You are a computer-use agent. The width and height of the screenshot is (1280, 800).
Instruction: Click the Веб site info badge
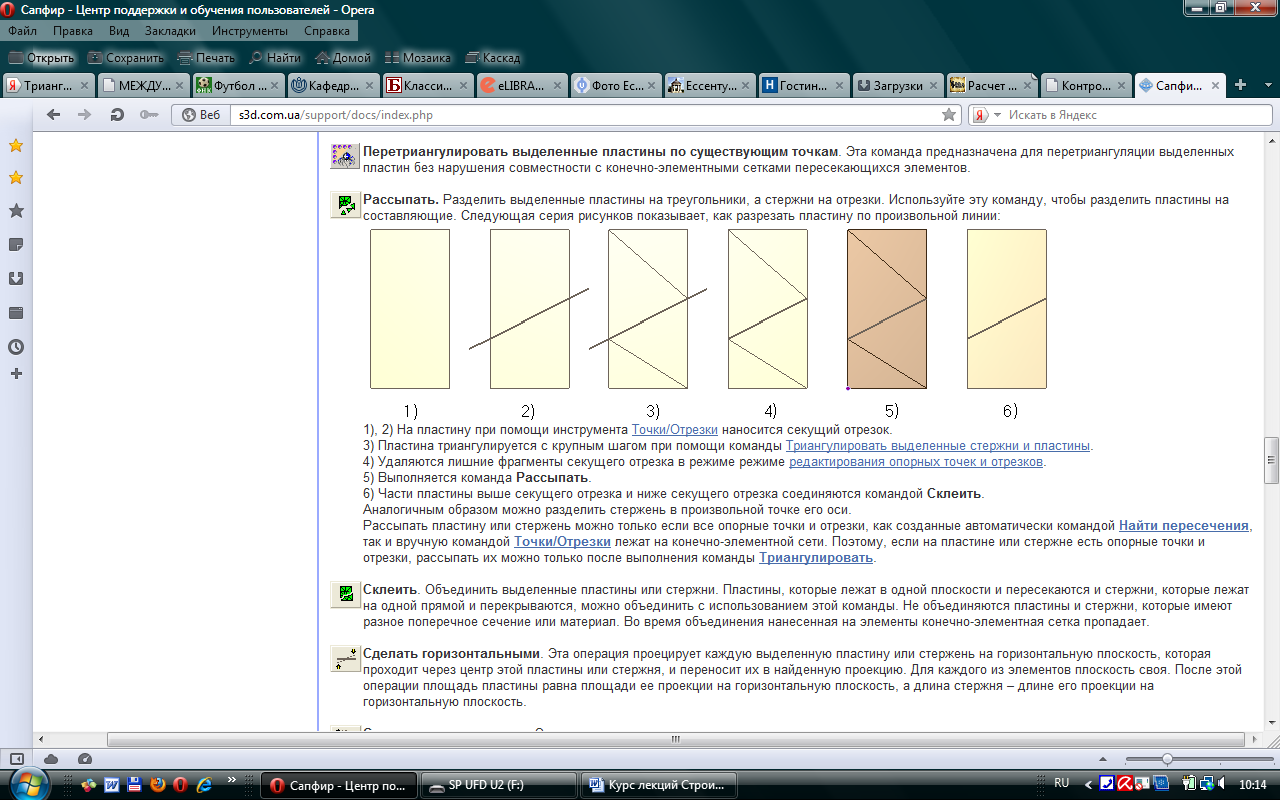pyautogui.click(x=201, y=115)
